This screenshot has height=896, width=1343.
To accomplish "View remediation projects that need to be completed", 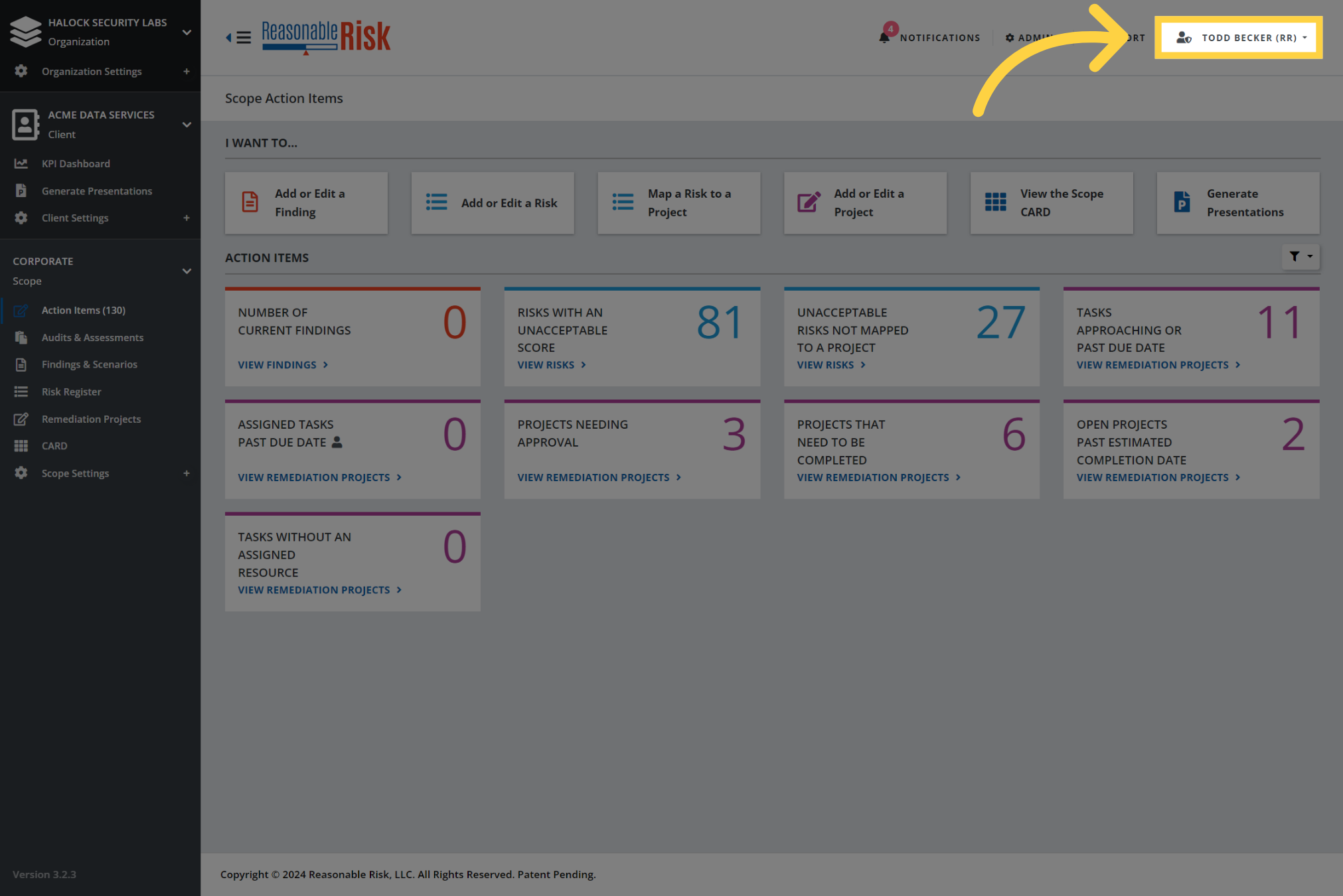I will click(x=879, y=477).
